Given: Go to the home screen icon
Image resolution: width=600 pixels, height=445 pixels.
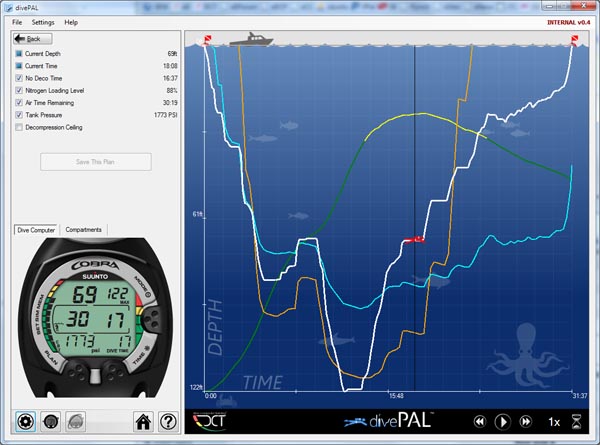Looking at the screenshot, I should [x=143, y=422].
